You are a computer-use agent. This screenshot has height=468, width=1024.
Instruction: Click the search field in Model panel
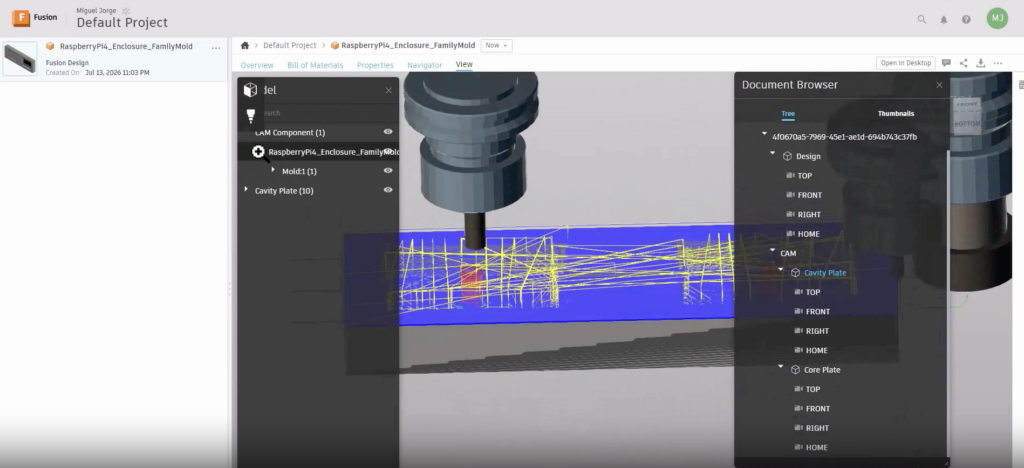[318, 113]
